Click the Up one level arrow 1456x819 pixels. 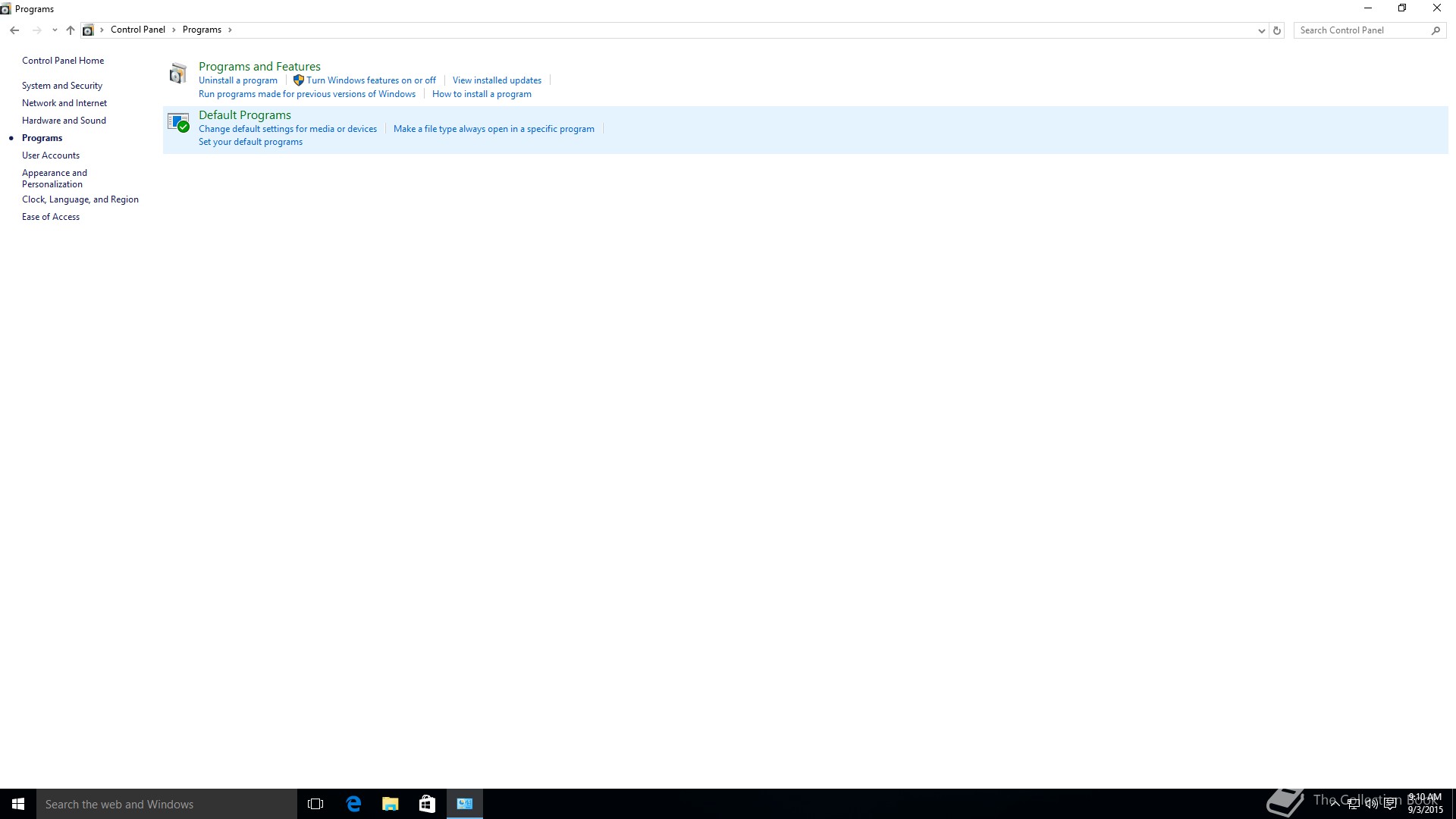click(71, 30)
